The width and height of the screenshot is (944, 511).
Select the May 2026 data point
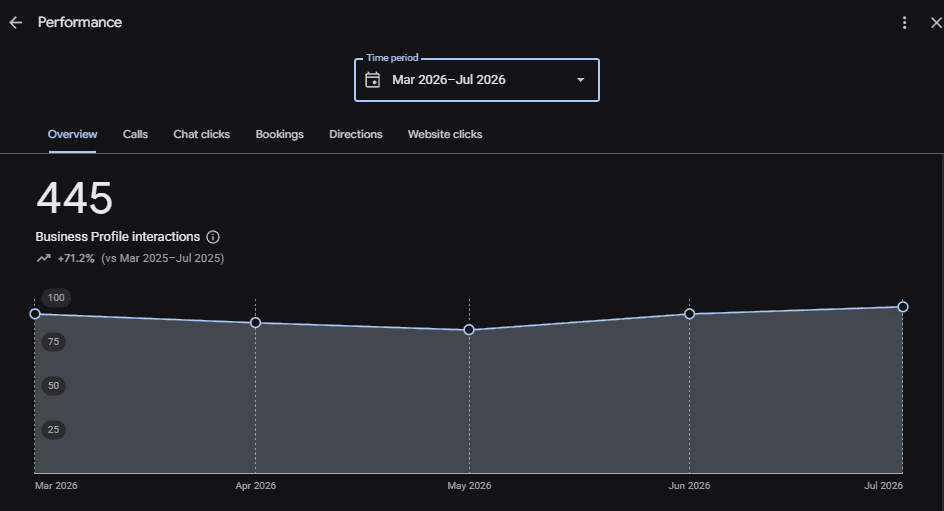tap(469, 330)
